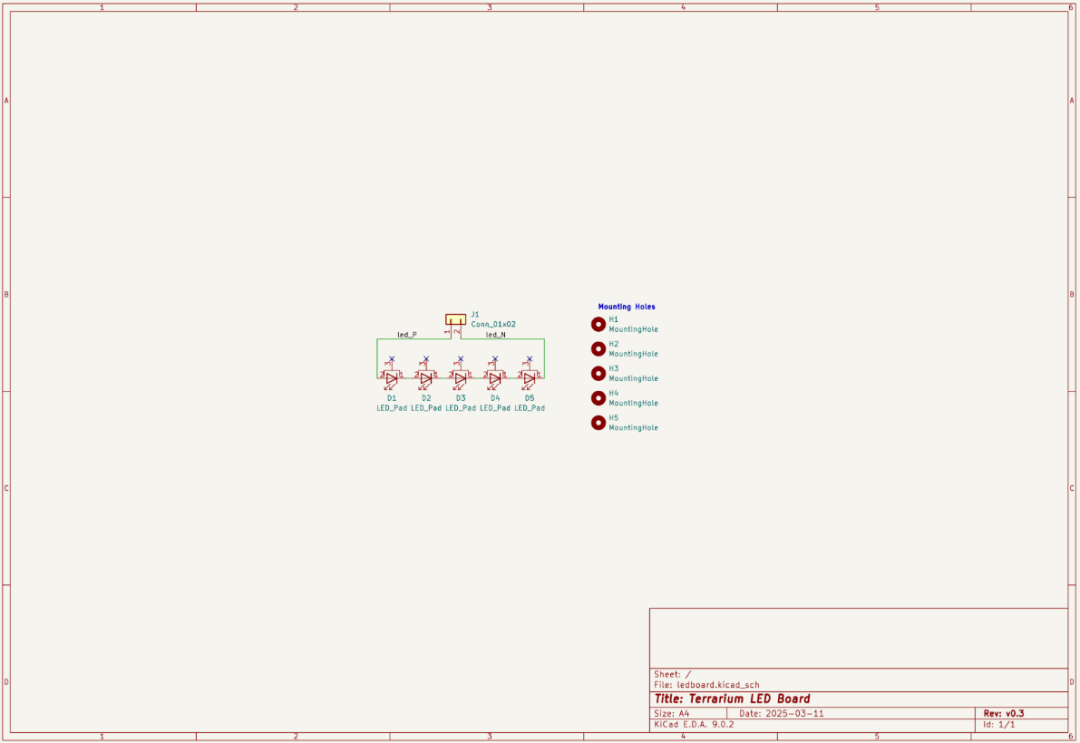The image size is (1080, 743).
Task: Click the LED_Pad value under D5
Action: tap(529, 408)
